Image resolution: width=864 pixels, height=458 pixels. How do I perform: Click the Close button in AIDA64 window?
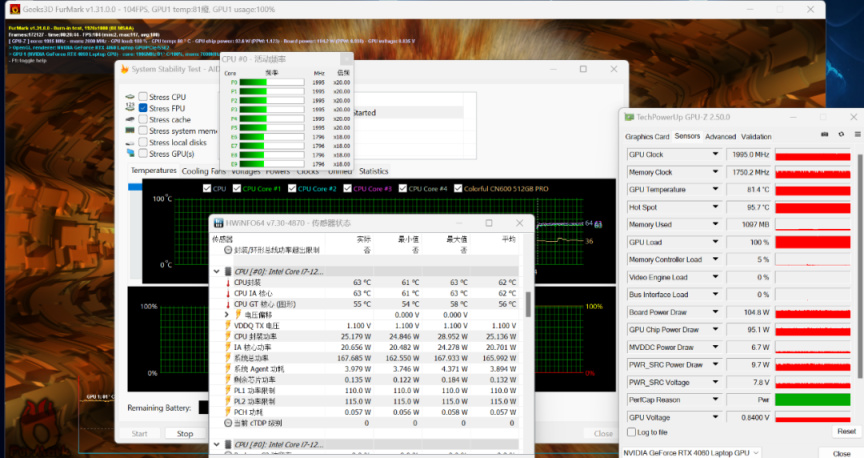click(603, 434)
